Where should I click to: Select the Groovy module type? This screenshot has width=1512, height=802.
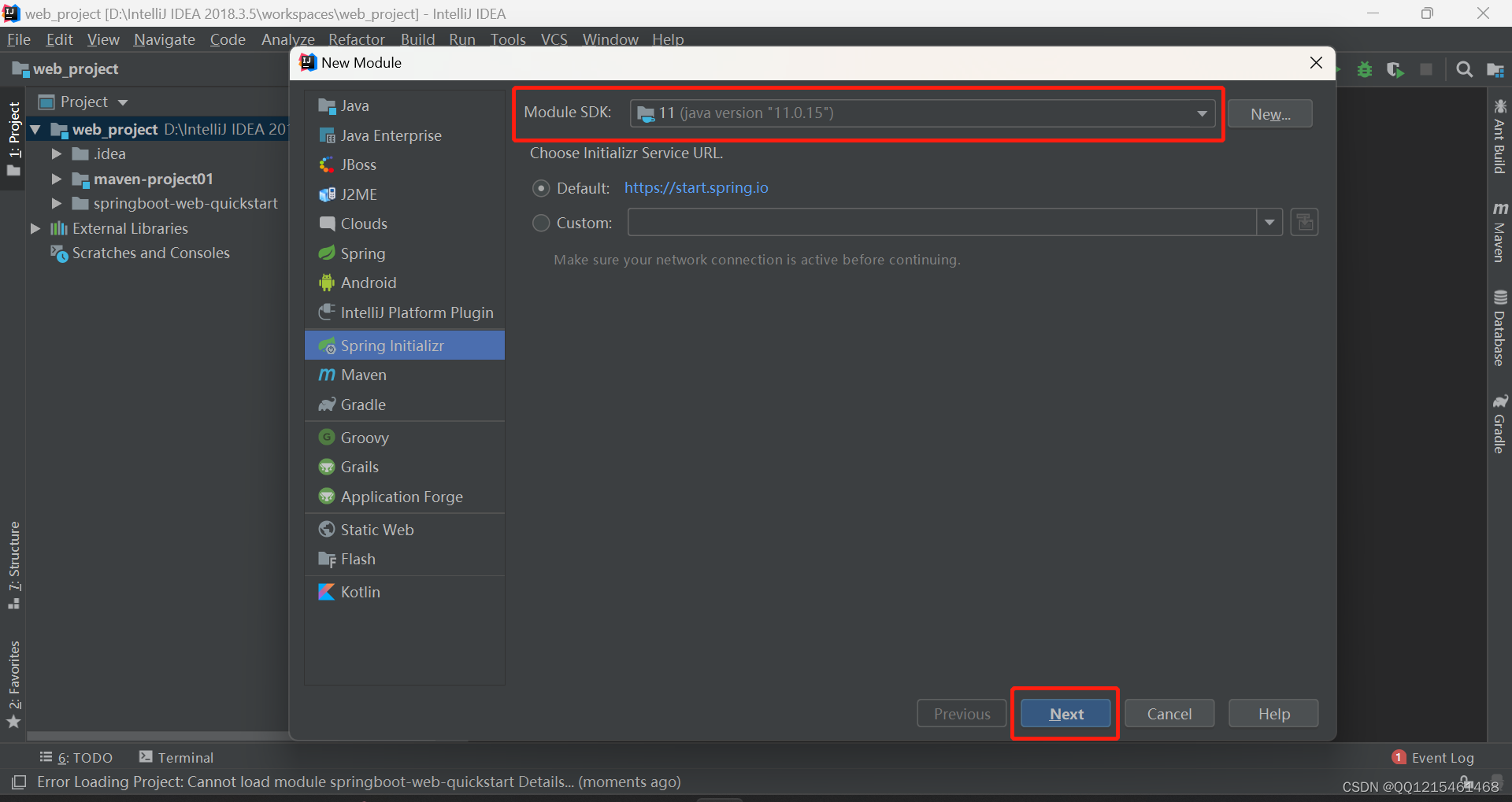click(404, 438)
